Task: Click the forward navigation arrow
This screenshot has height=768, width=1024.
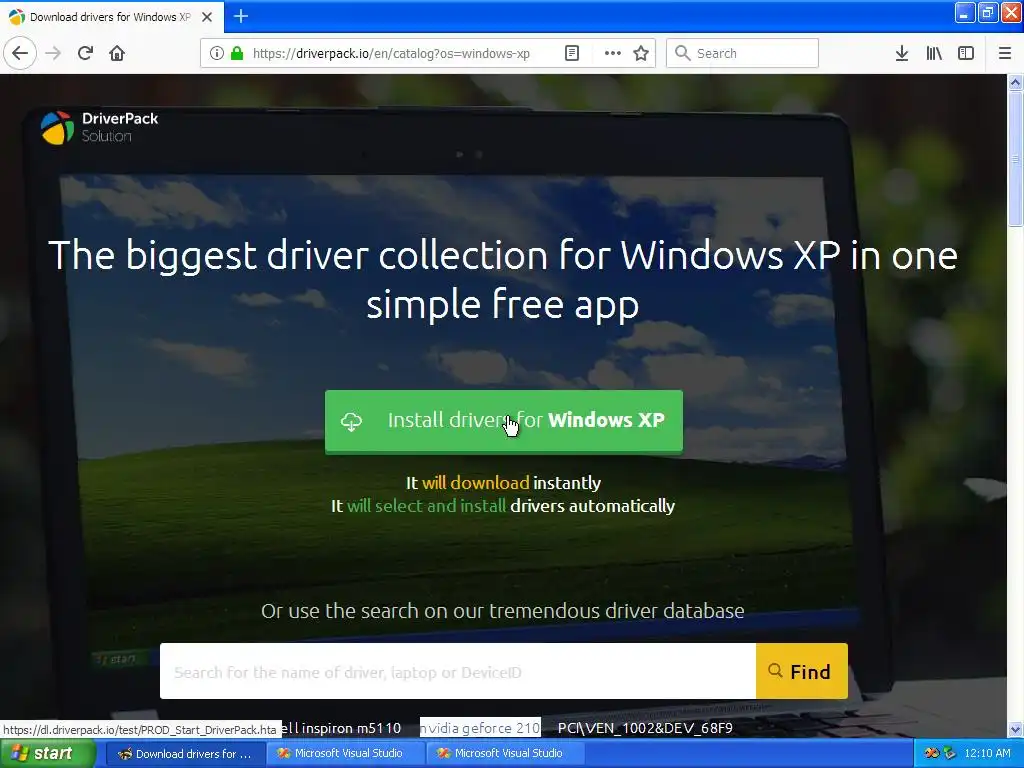Action: (x=54, y=53)
